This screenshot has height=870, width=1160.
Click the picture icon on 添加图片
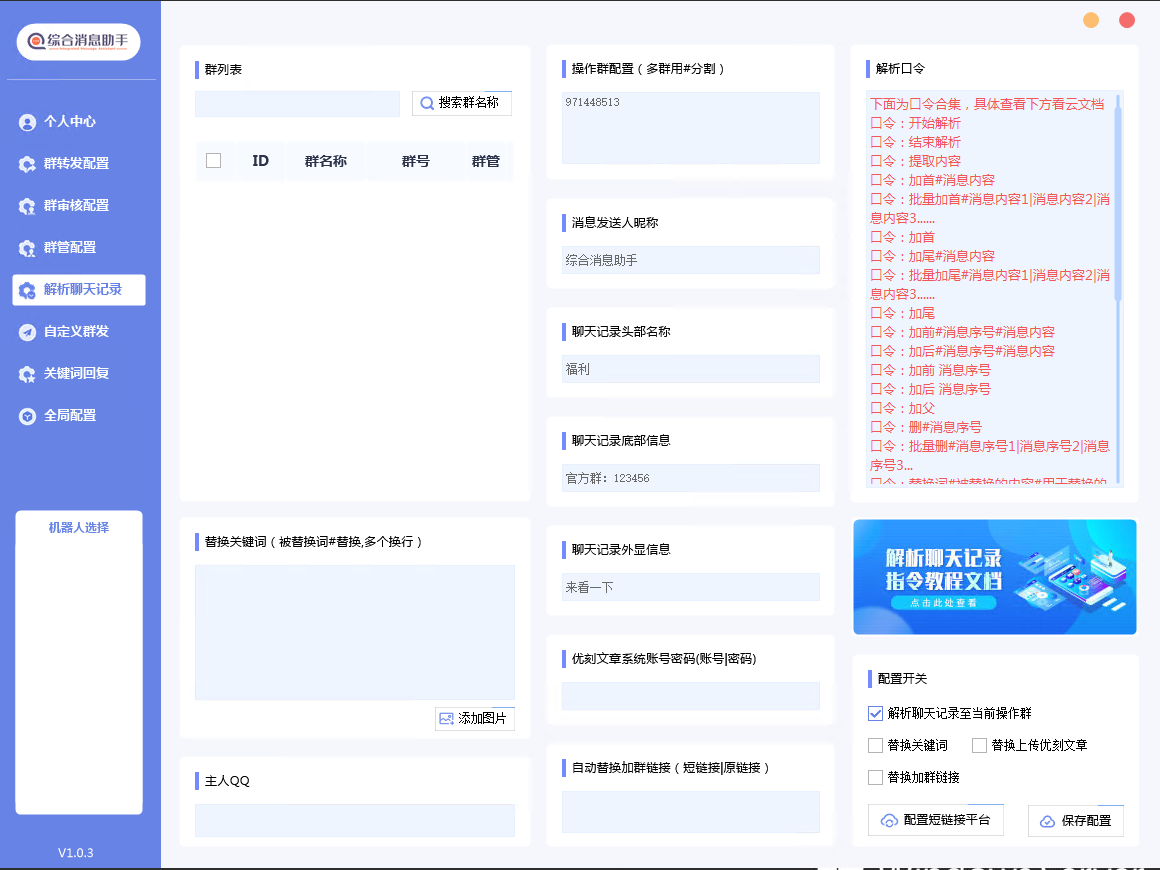(x=446, y=718)
